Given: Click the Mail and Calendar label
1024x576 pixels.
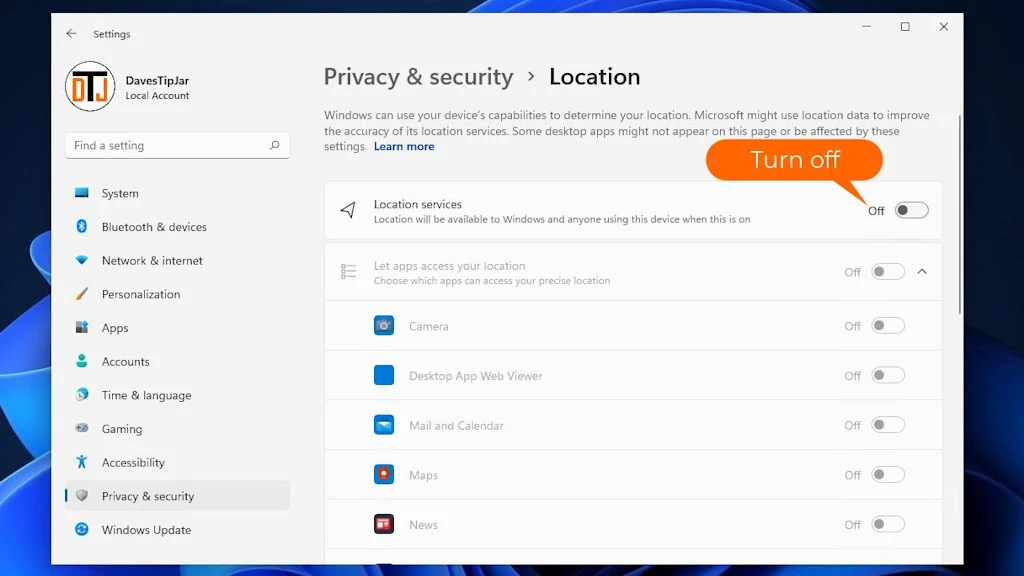Looking at the screenshot, I should click(456, 425).
